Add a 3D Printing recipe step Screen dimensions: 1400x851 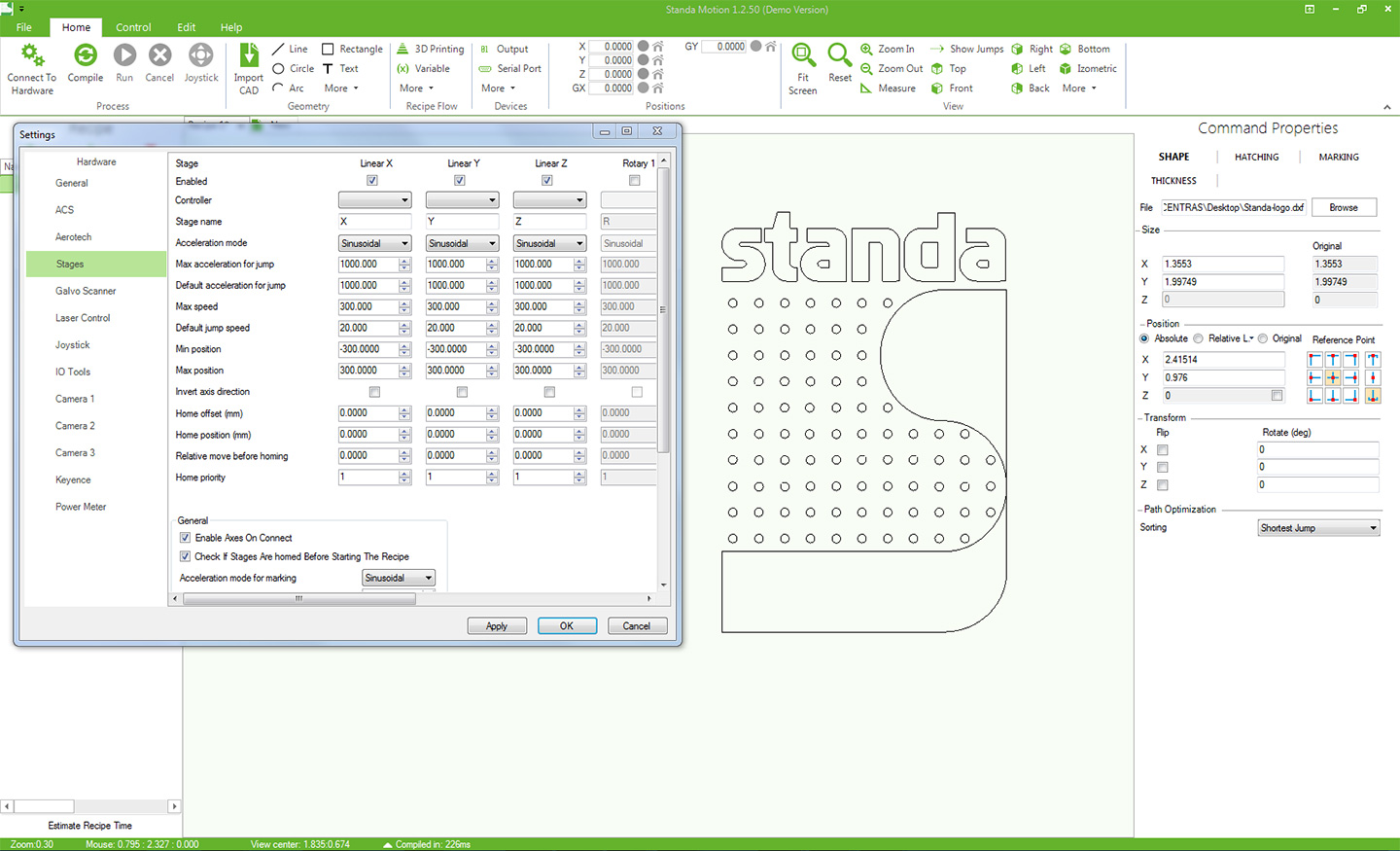pos(431,49)
